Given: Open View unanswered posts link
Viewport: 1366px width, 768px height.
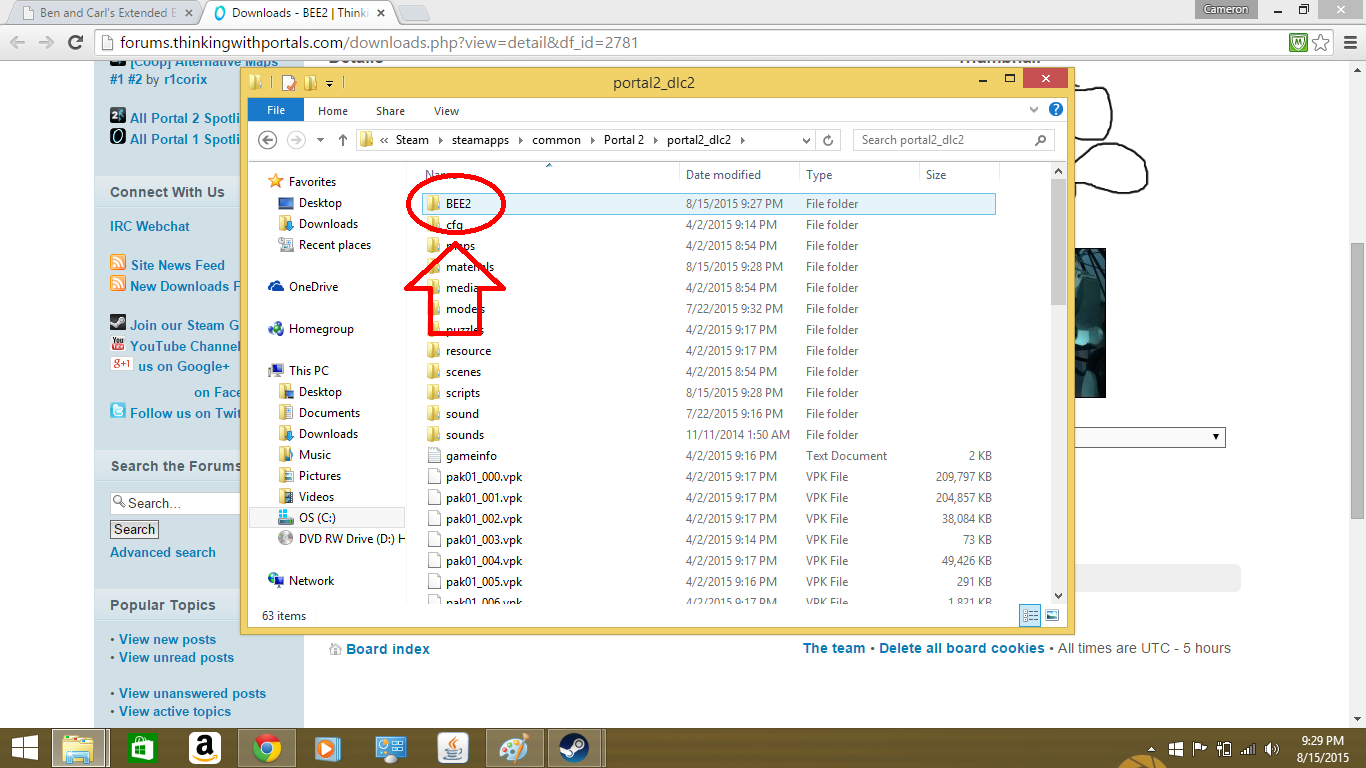Looking at the screenshot, I should pyautogui.click(x=192, y=693).
